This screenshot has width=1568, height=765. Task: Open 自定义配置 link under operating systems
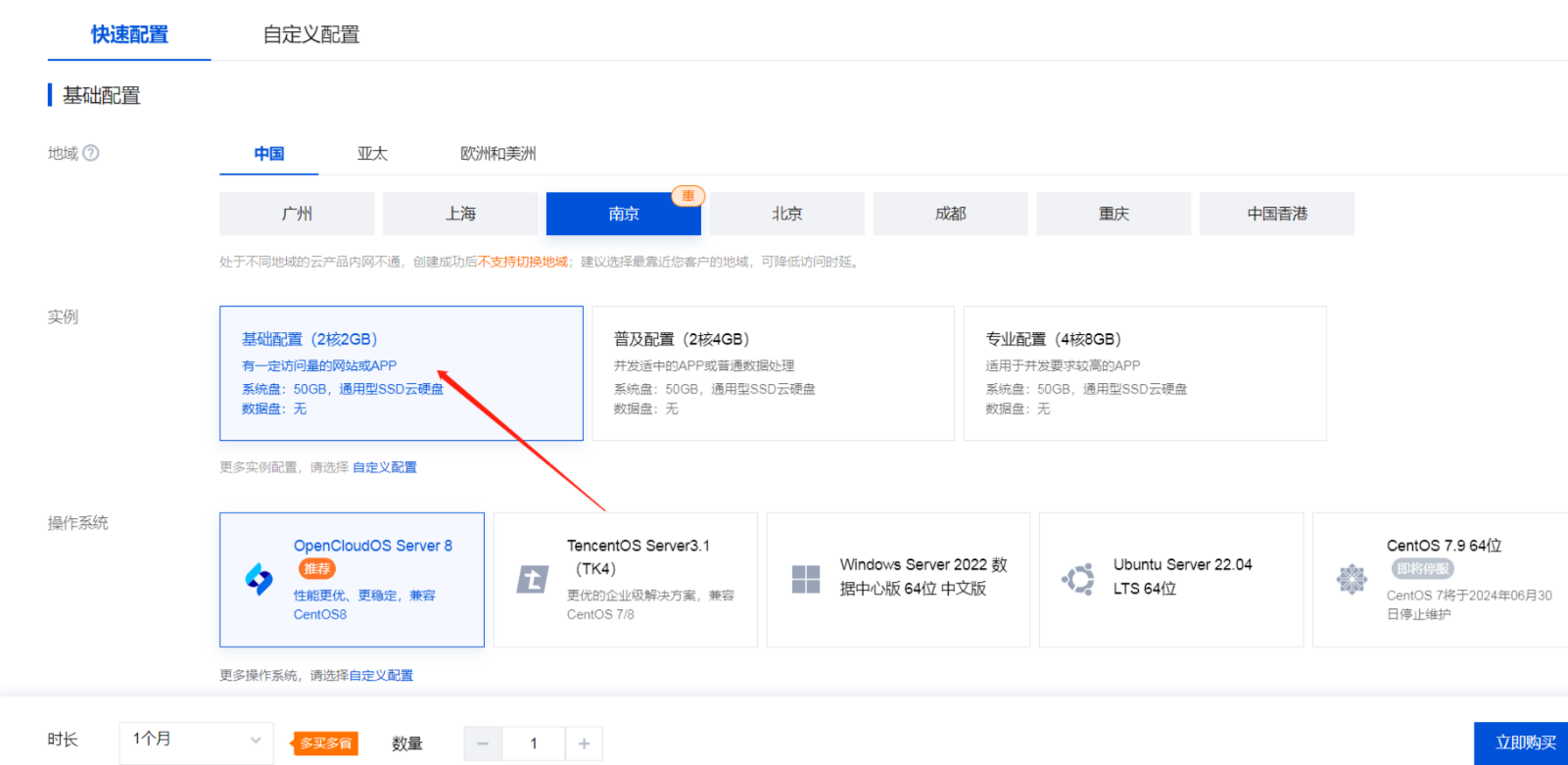[x=381, y=675]
